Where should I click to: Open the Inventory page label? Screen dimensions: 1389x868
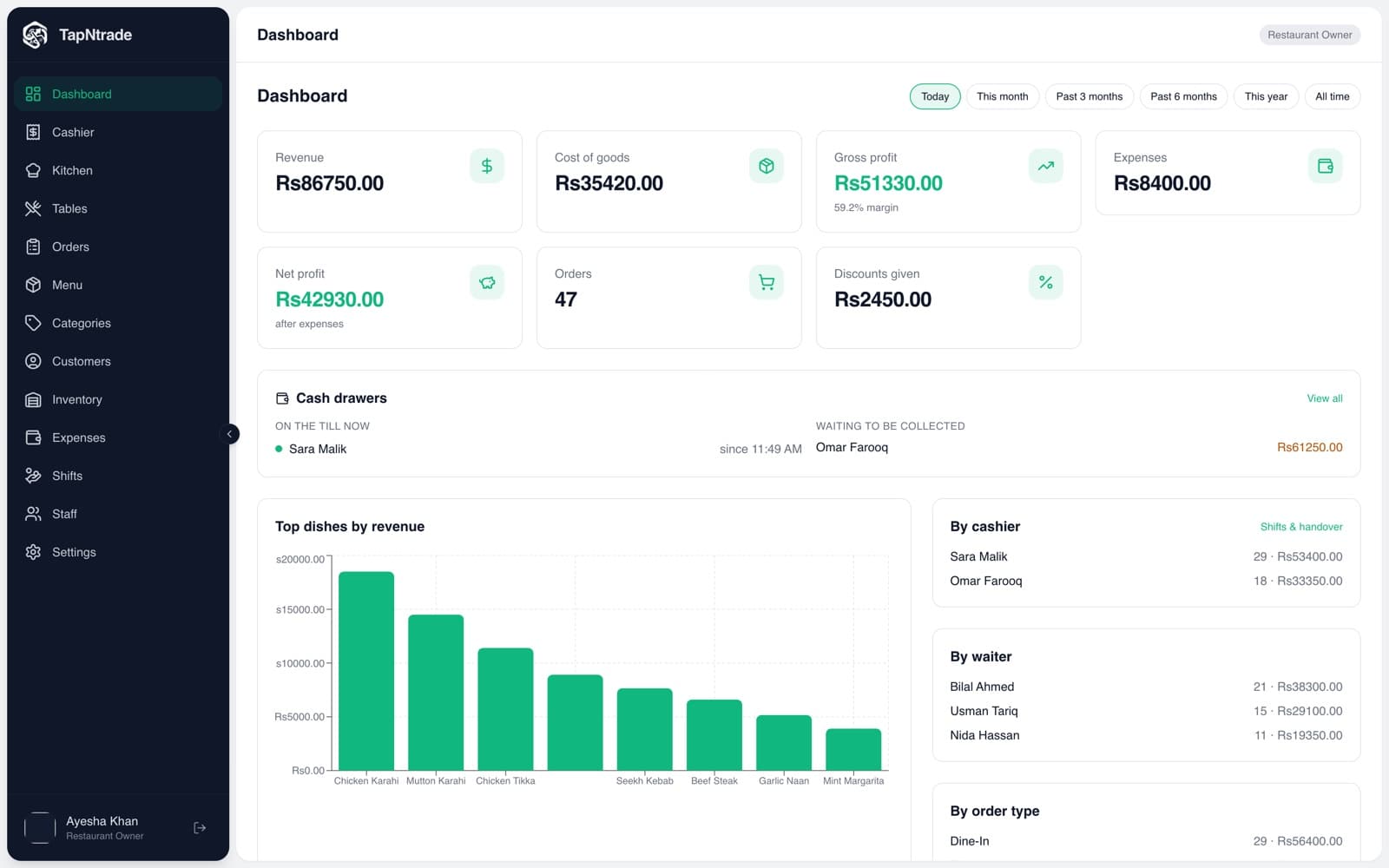(77, 399)
